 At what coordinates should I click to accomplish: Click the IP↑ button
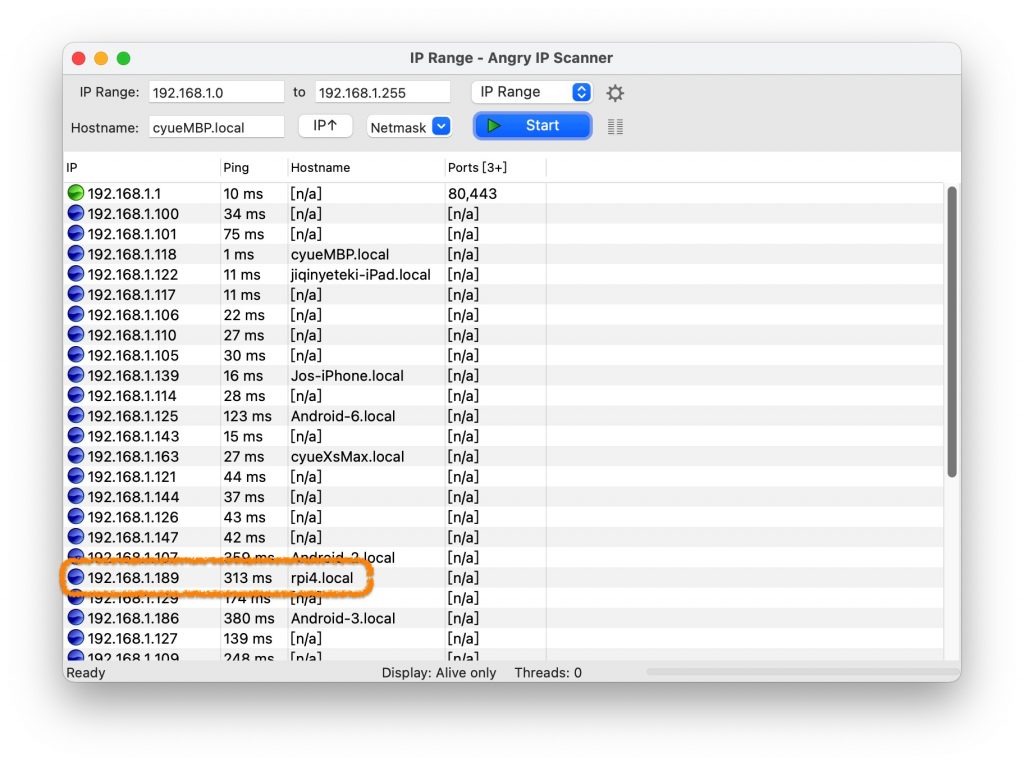(326, 126)
